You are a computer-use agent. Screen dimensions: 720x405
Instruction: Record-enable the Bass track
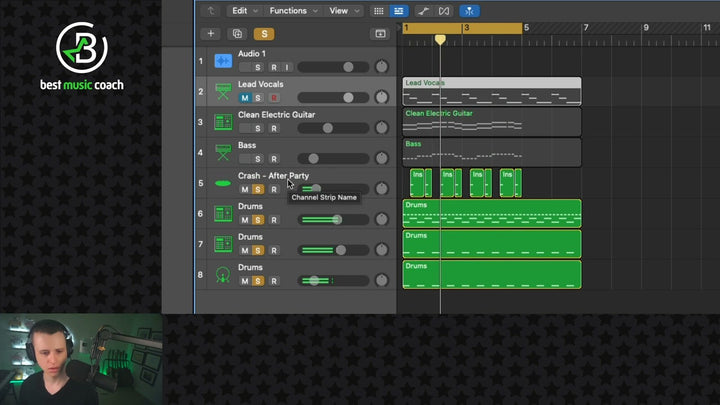274,159
